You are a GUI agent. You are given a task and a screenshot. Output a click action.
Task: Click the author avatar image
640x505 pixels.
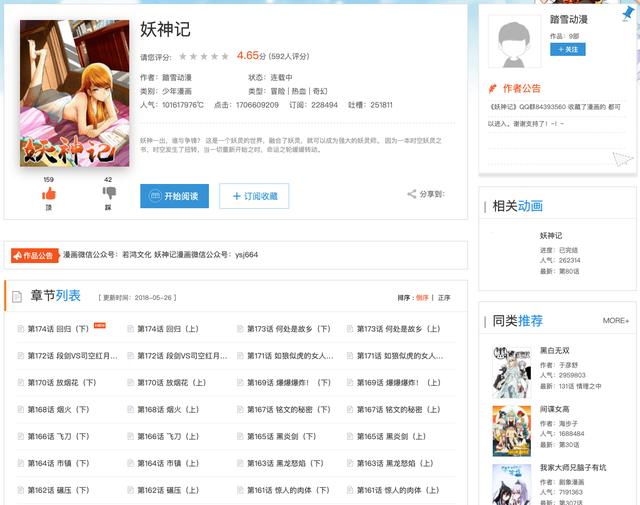click(x=514, y=42)
